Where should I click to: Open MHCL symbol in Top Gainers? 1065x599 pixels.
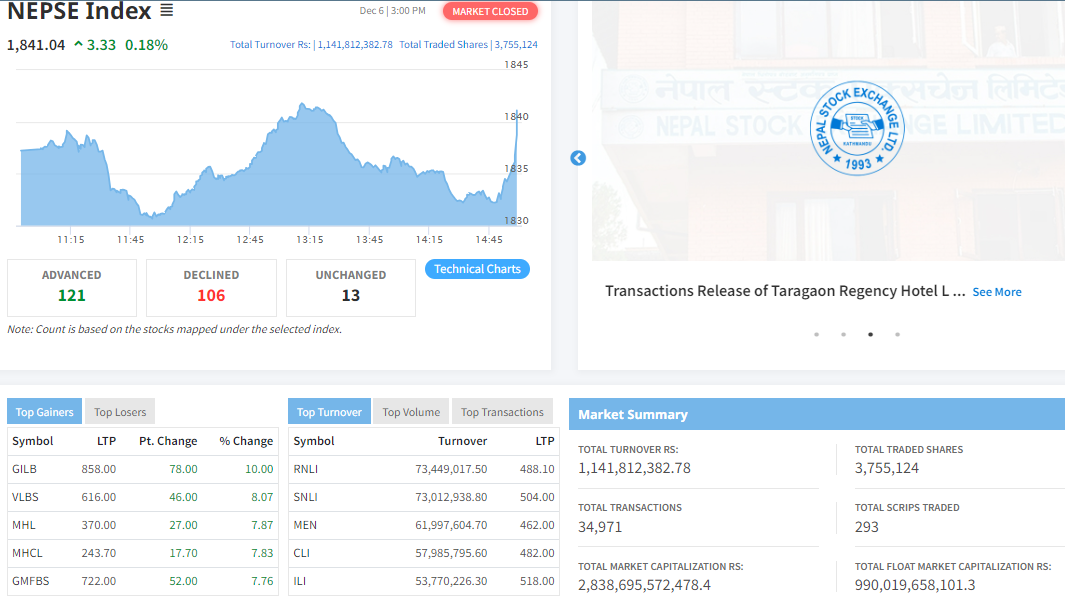click(x=27, y=553)
